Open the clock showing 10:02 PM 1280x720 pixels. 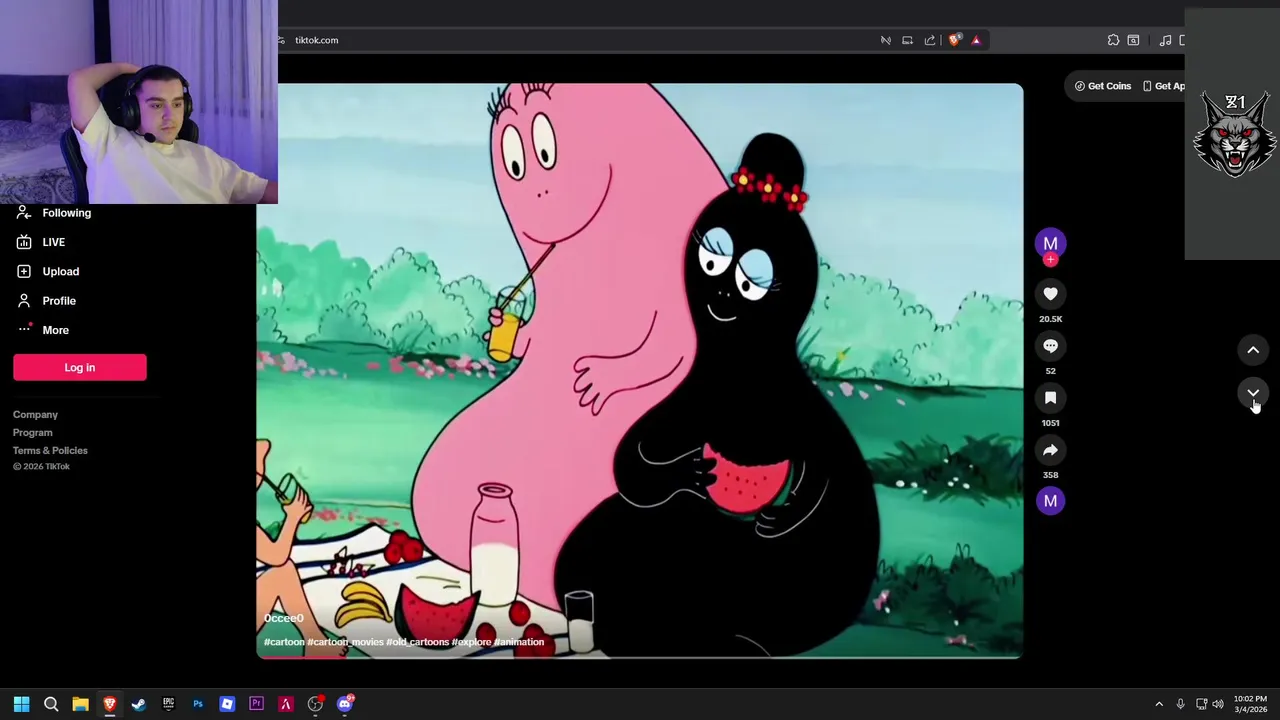pos(1250,704)
